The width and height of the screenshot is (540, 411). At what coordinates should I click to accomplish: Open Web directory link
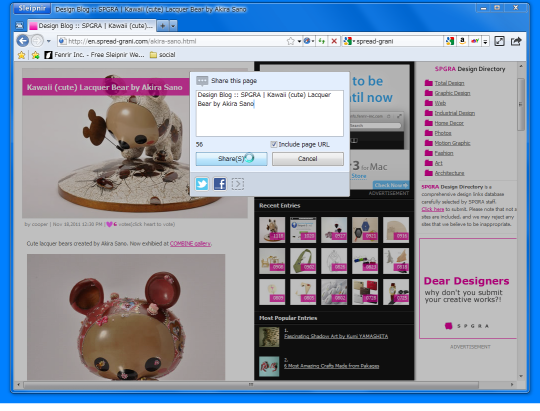(x=440, y=103)
